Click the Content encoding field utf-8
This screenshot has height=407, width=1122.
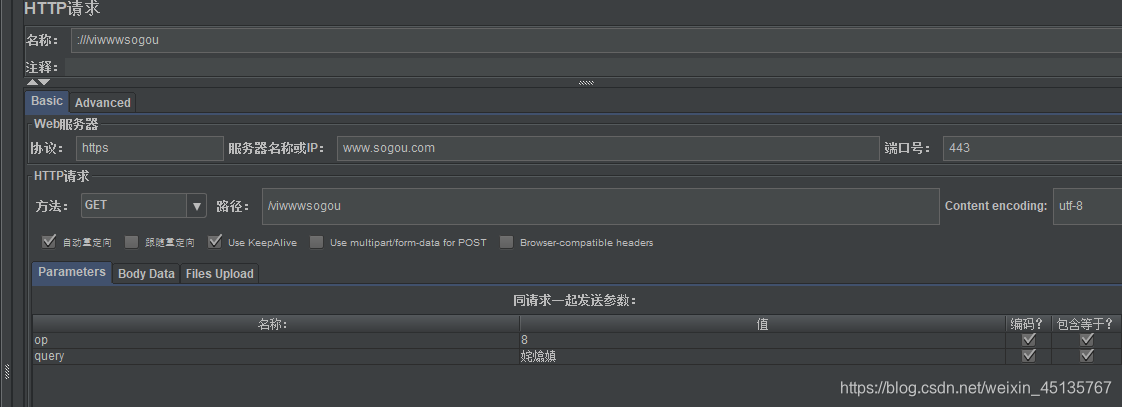point(1087,206)
